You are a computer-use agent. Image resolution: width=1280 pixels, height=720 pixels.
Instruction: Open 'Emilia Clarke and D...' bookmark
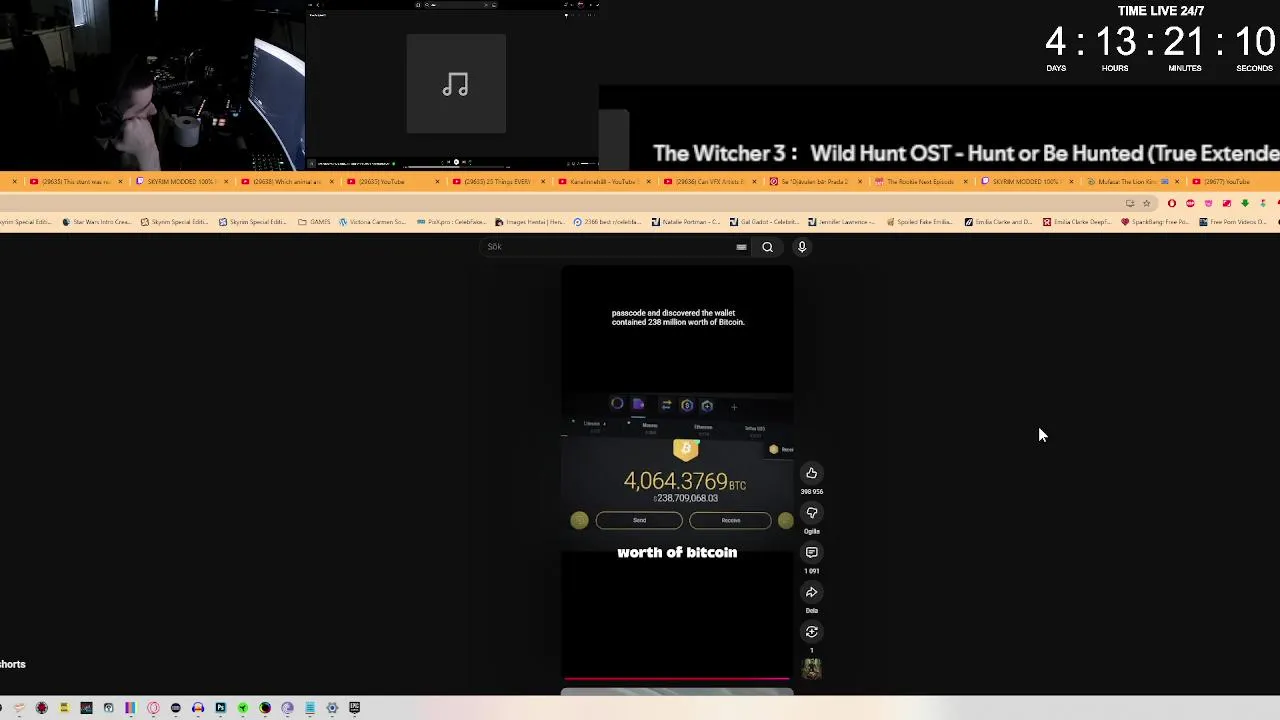coord(998,222)
